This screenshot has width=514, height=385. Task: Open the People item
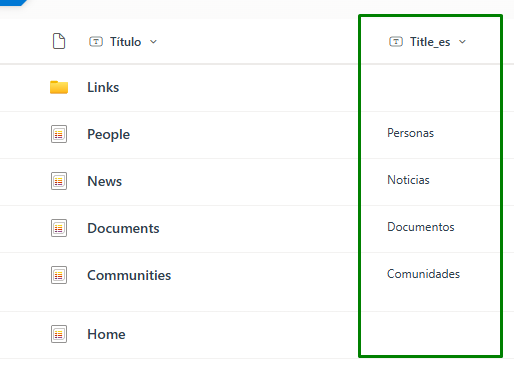[x=108, y=135]
